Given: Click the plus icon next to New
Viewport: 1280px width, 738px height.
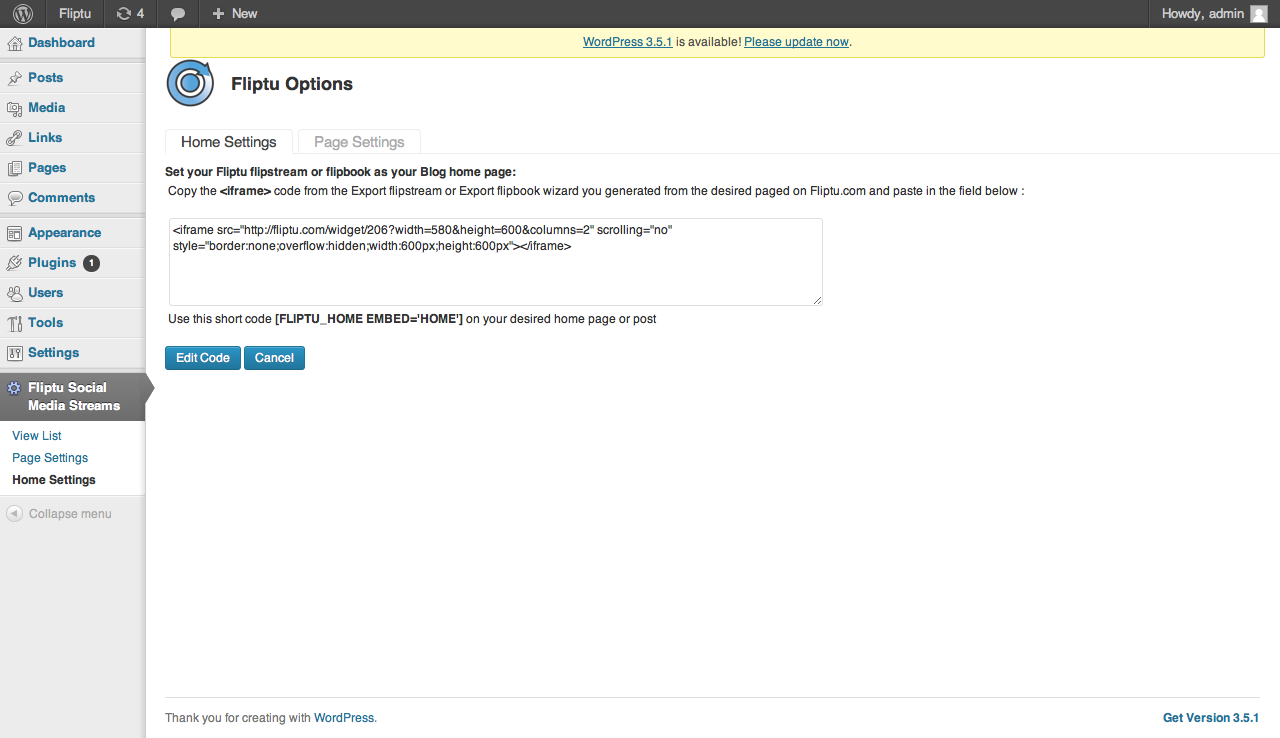Looking at the screenshot, I should coord(218,14).
